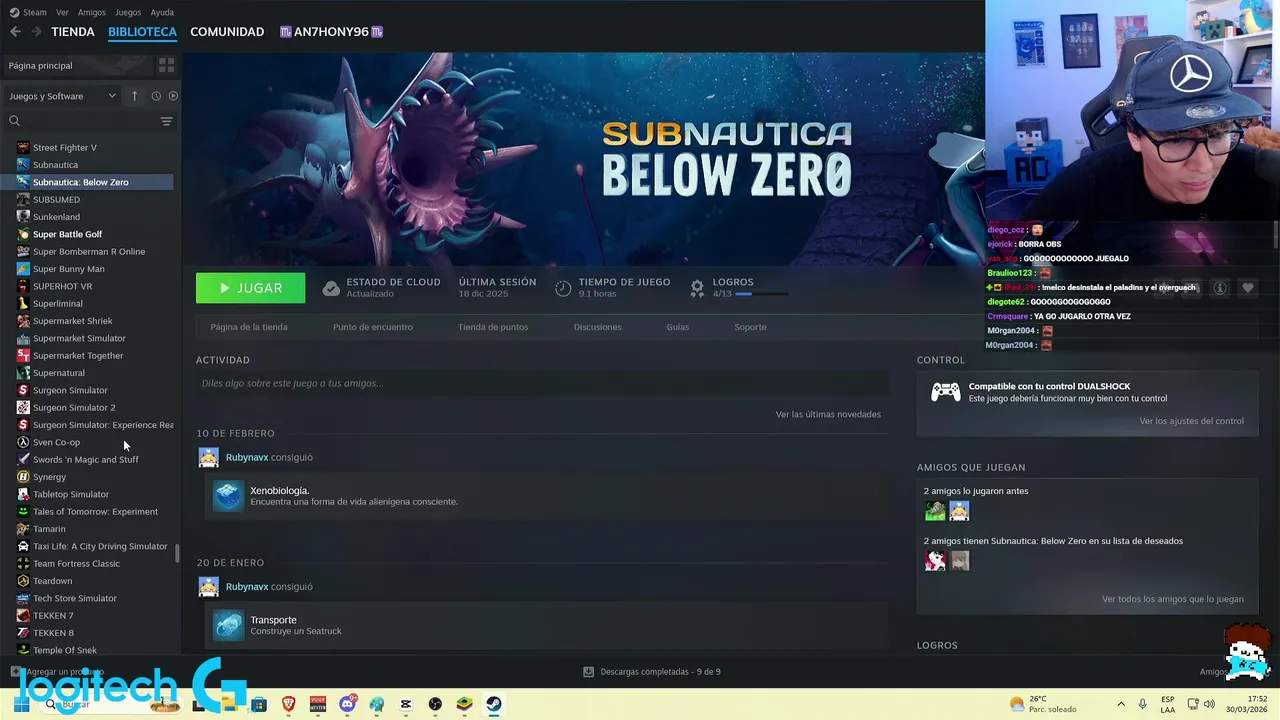Open Rubynavx's avatar under 20 de enero
1280x720 pixels.
point(208,587)
